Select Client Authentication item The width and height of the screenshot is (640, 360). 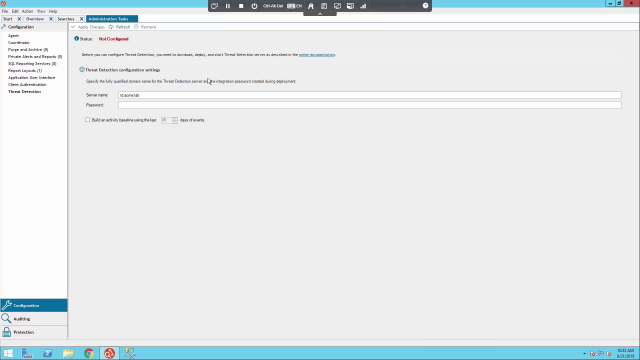pyautogui.click(x=27, y=84)
